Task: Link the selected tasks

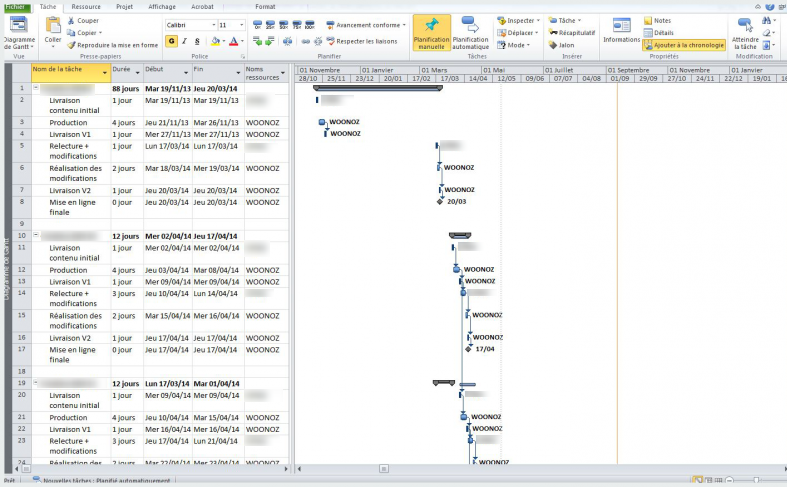Action: [305, 41]
